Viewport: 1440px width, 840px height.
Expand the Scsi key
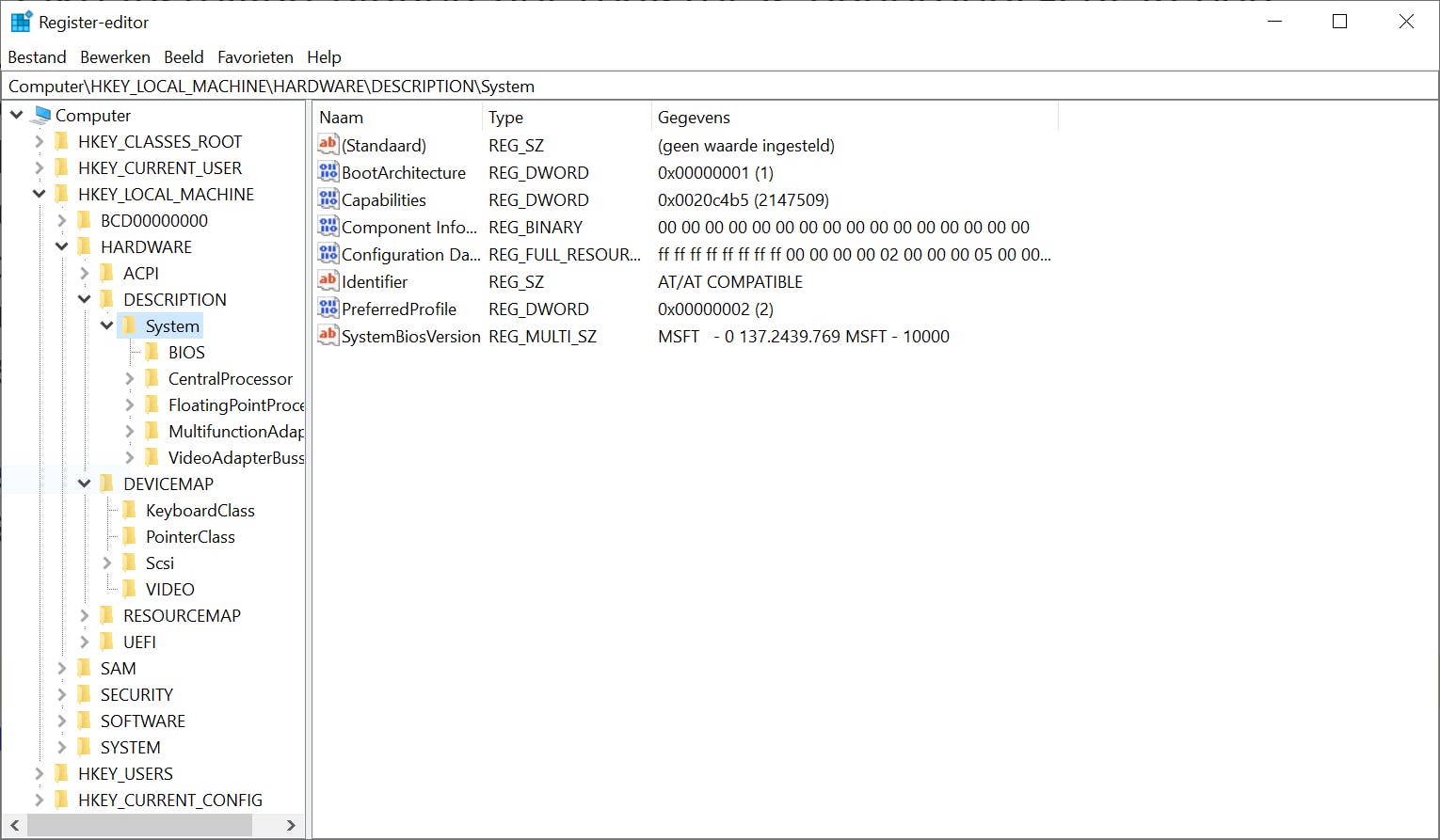pos(106,563)
